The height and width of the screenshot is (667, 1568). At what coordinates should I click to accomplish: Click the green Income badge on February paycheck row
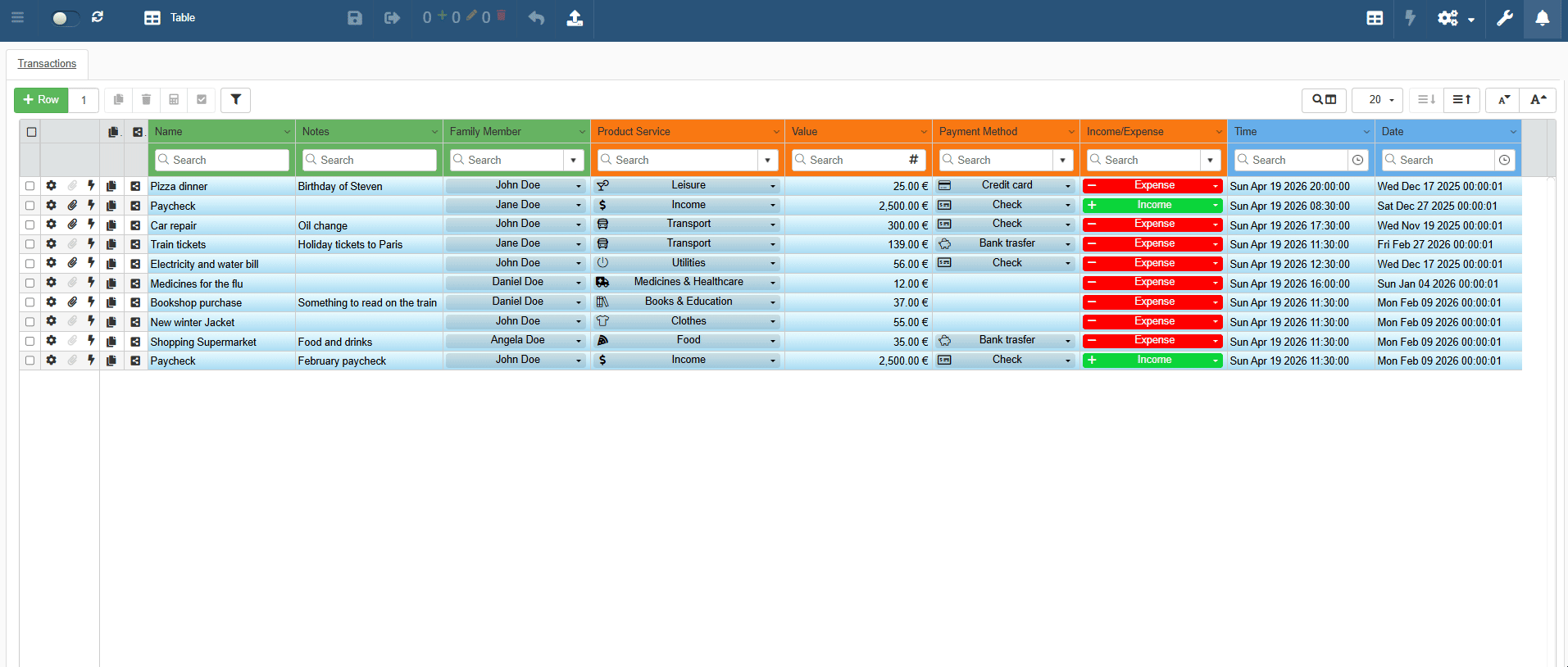(x=1152, y=361)
